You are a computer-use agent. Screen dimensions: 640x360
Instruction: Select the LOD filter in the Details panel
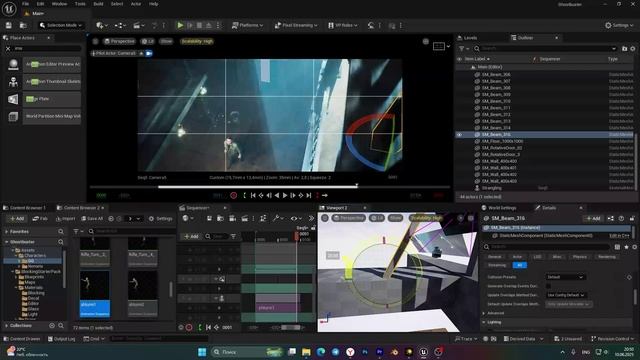coord(537,257)
